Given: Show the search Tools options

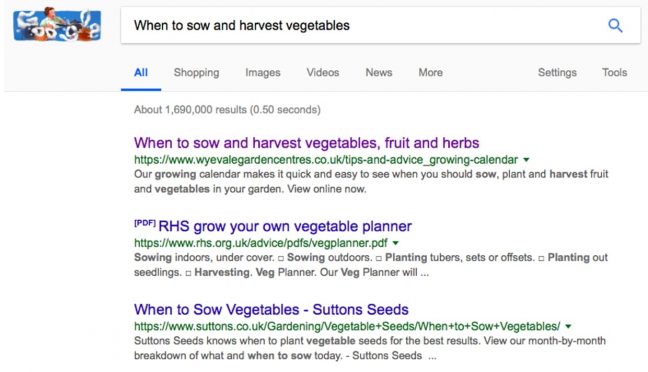Looking at the screenshot, I should pyautogui.click(x=615, y=72).
